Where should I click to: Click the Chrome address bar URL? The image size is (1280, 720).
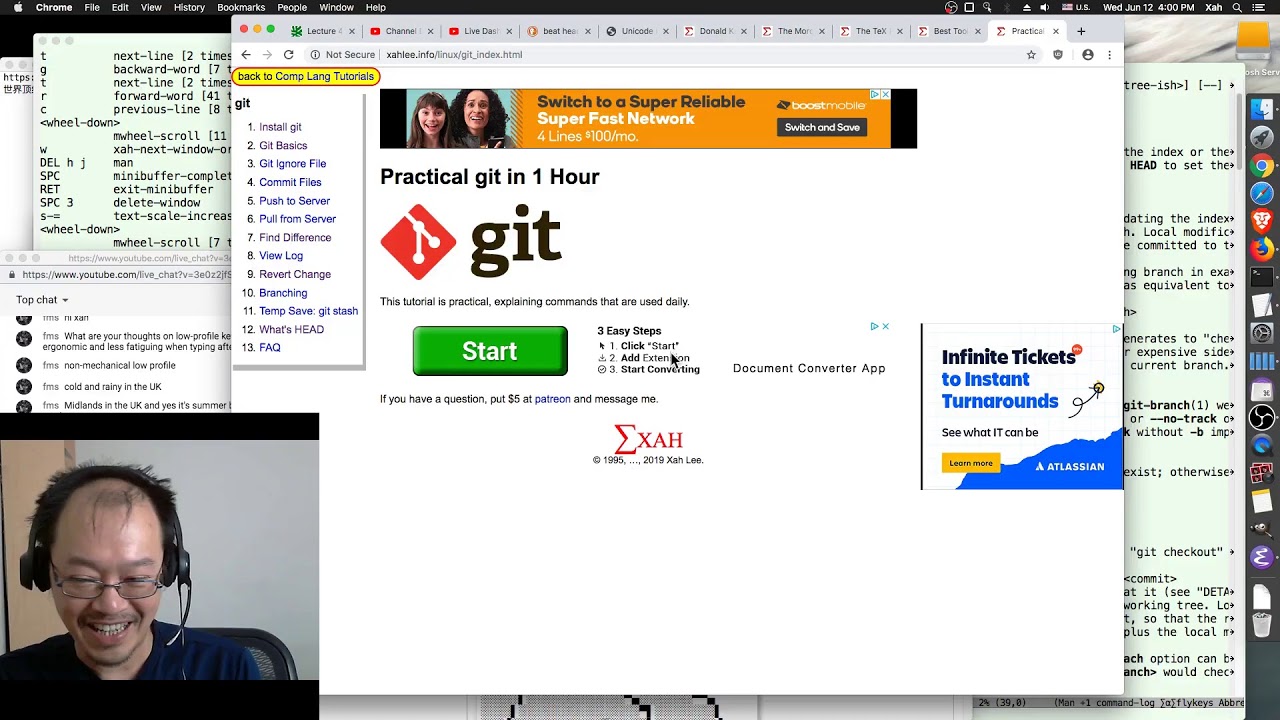[454, 55]
